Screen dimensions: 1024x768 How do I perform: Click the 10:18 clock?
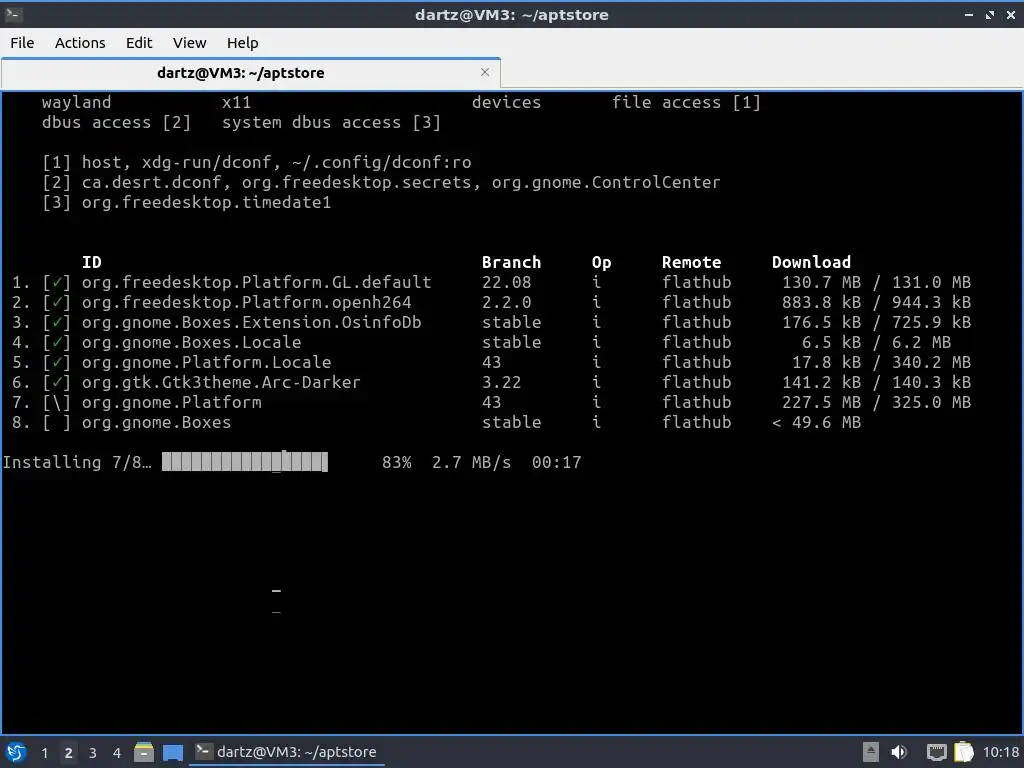click(x=1000, y=752)
